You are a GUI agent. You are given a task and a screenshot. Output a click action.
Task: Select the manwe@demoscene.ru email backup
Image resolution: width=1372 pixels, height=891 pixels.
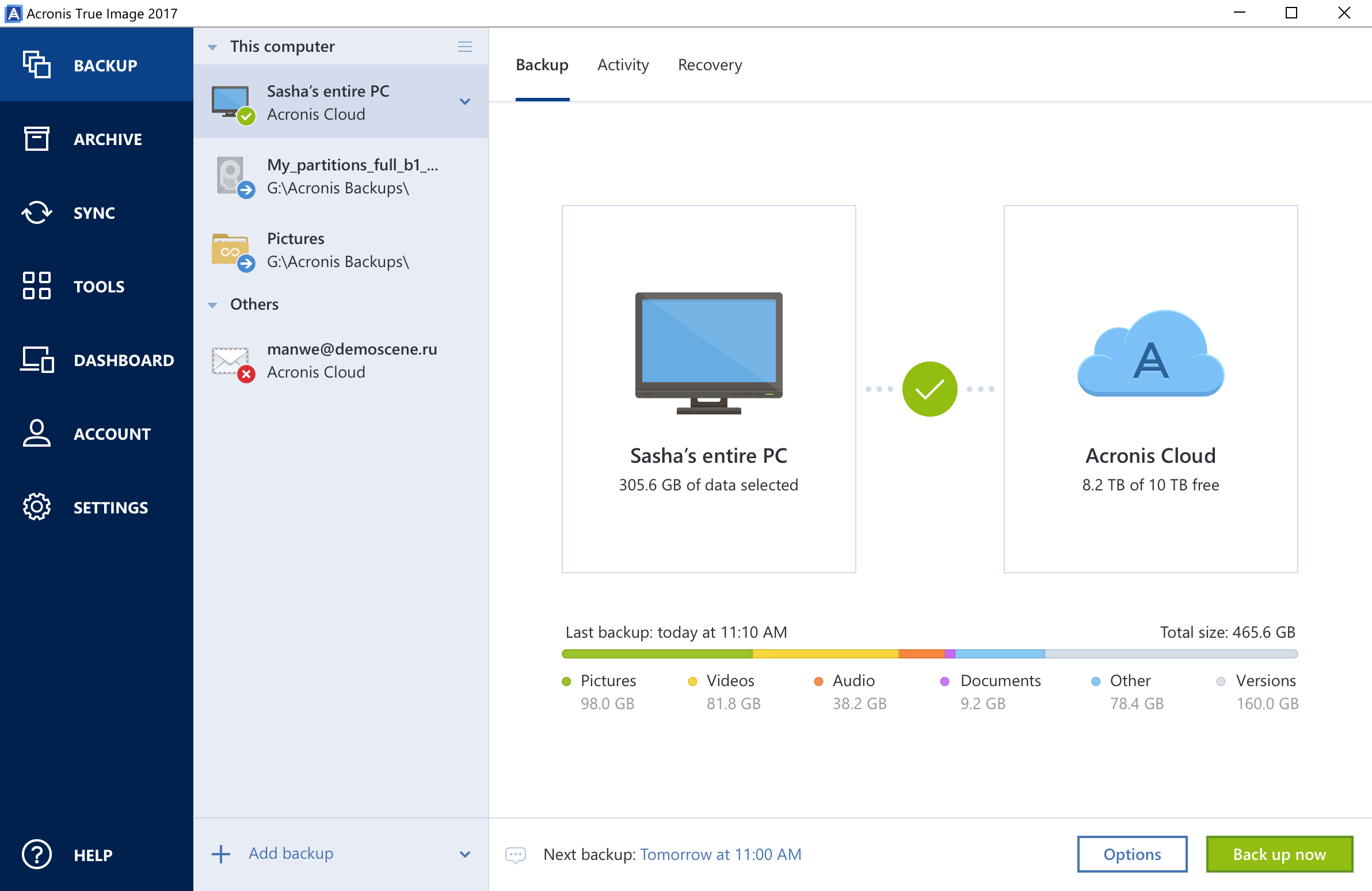click(341, 360)
